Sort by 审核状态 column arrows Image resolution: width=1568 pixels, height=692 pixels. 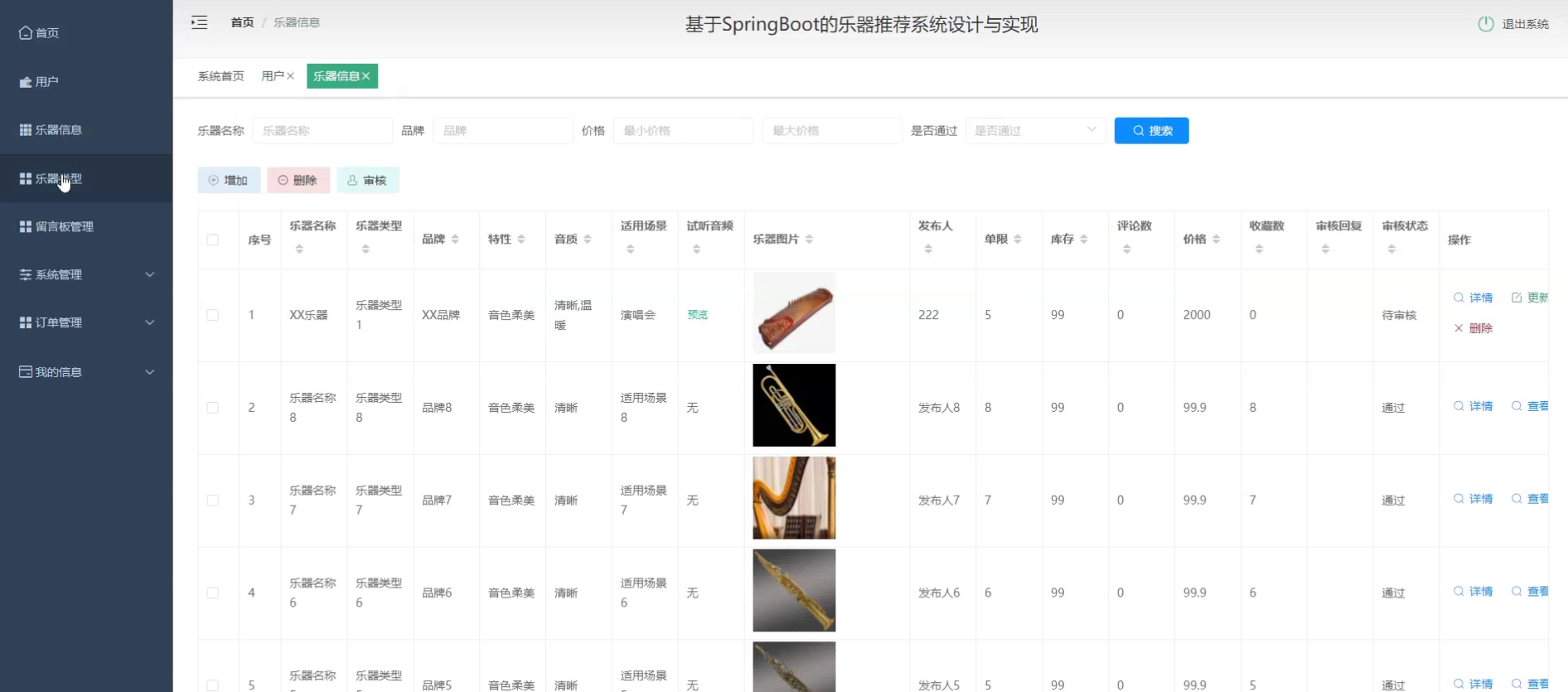pyautogui.click(x=1392, y=249)
